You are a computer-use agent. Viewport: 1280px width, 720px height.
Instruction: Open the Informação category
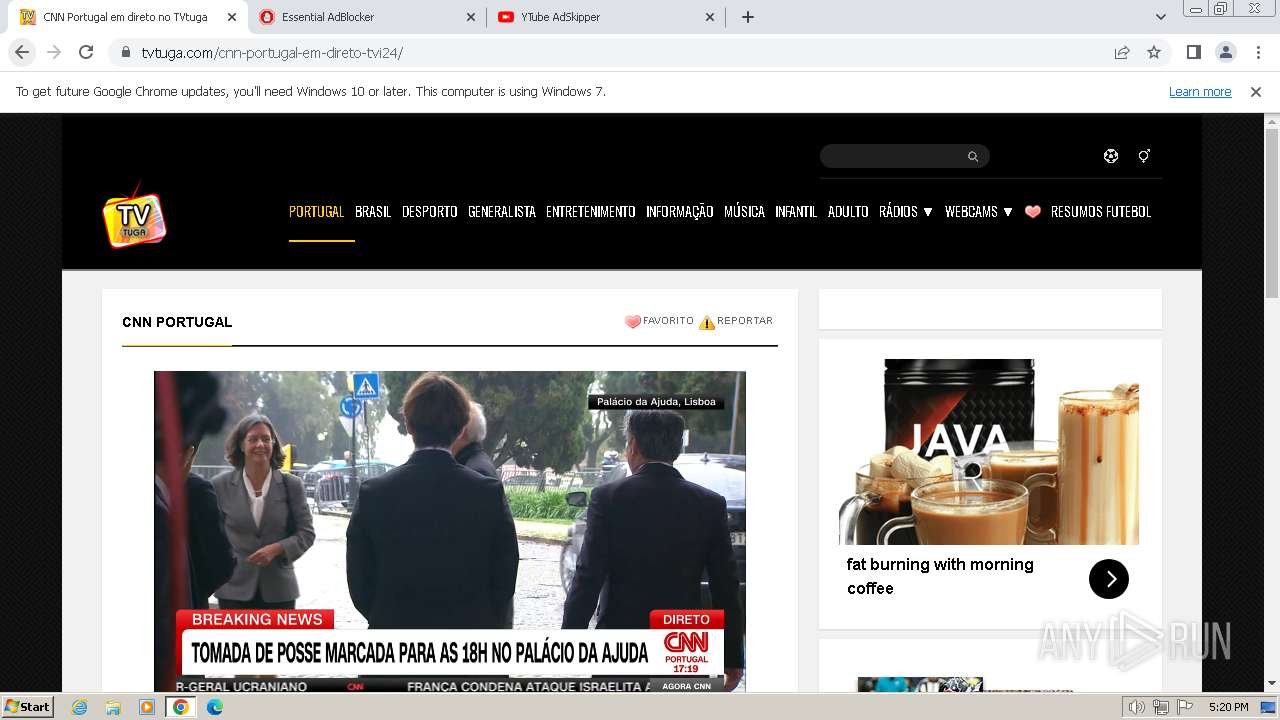(680, 212)
